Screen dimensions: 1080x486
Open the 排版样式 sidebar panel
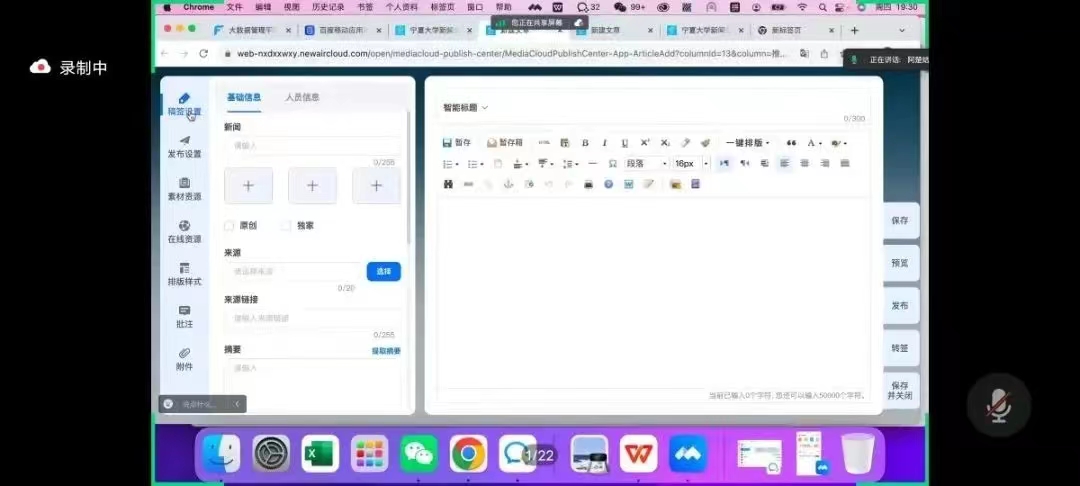coord(184,274)
